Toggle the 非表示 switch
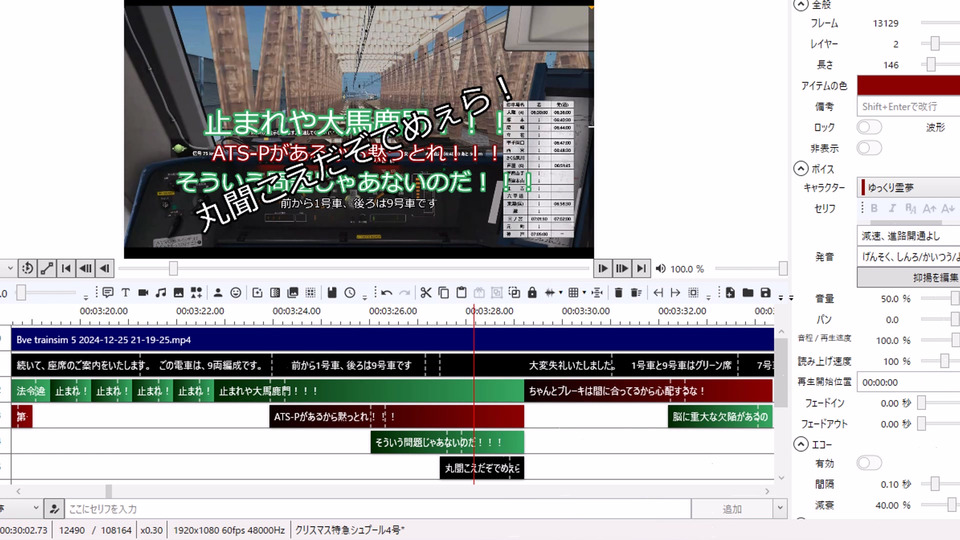The height and width of the screenshot is (540, 960). (x=869, y=148)
